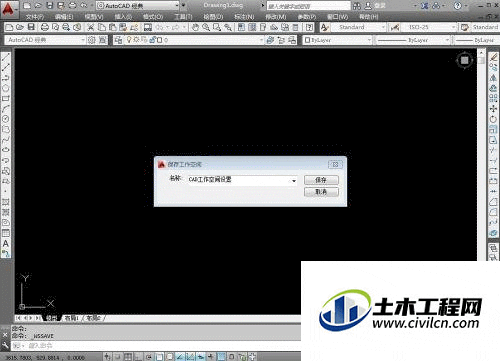Image resolution: width=500 pixels, height=361 pixels.
Task: Select the Erase tool in Modify toolbar
Action: click(x=493, y=57)
